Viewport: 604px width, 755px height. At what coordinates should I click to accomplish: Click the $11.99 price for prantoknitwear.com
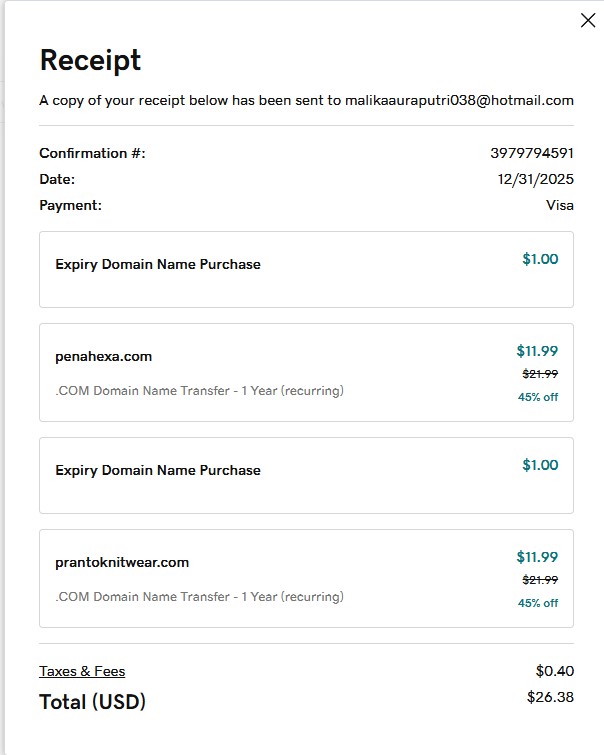click(x=537, y=557)
